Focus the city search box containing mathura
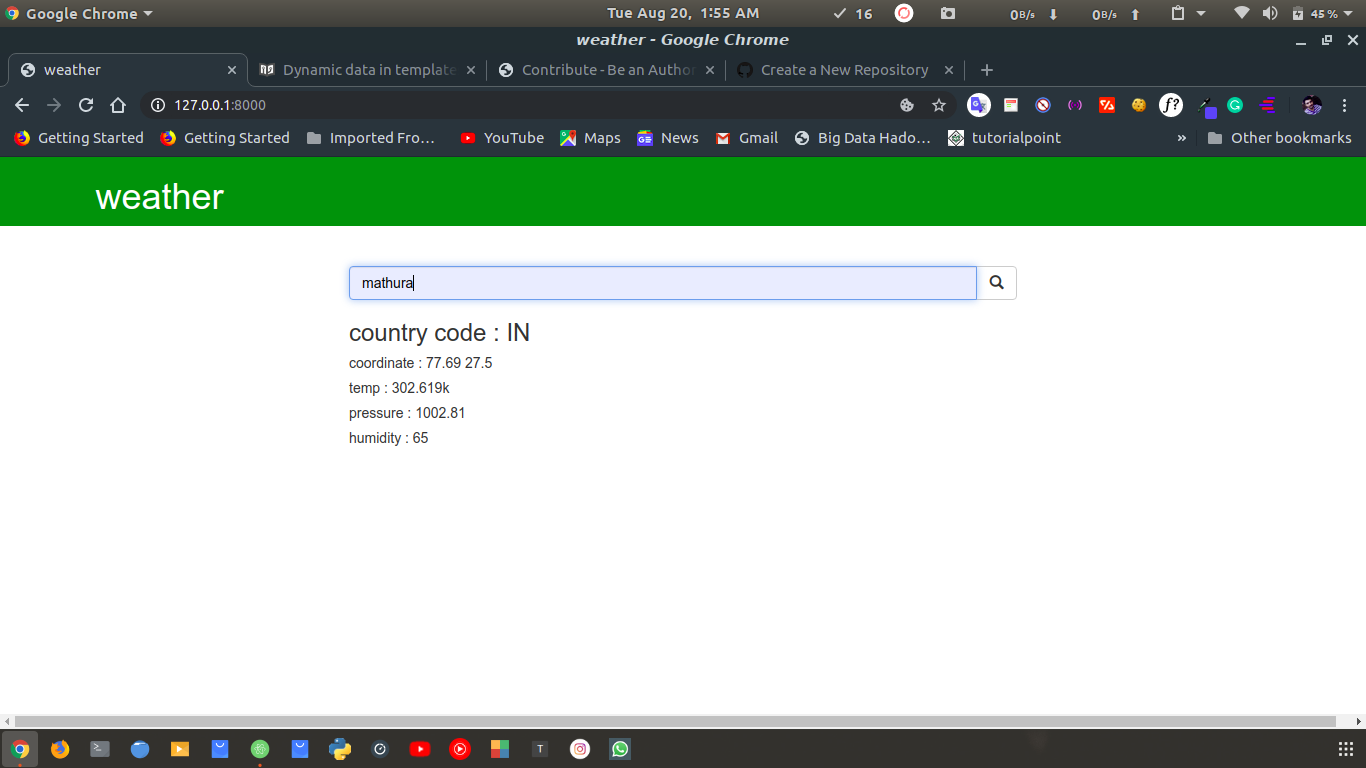1366x768 pixels. coord(663,283)
